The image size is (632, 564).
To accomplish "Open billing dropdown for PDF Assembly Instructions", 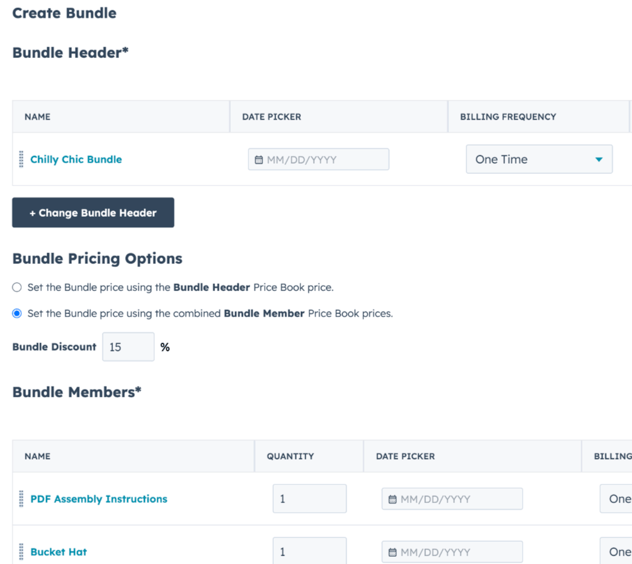I will pyautogui.click(x=615, y=499).
